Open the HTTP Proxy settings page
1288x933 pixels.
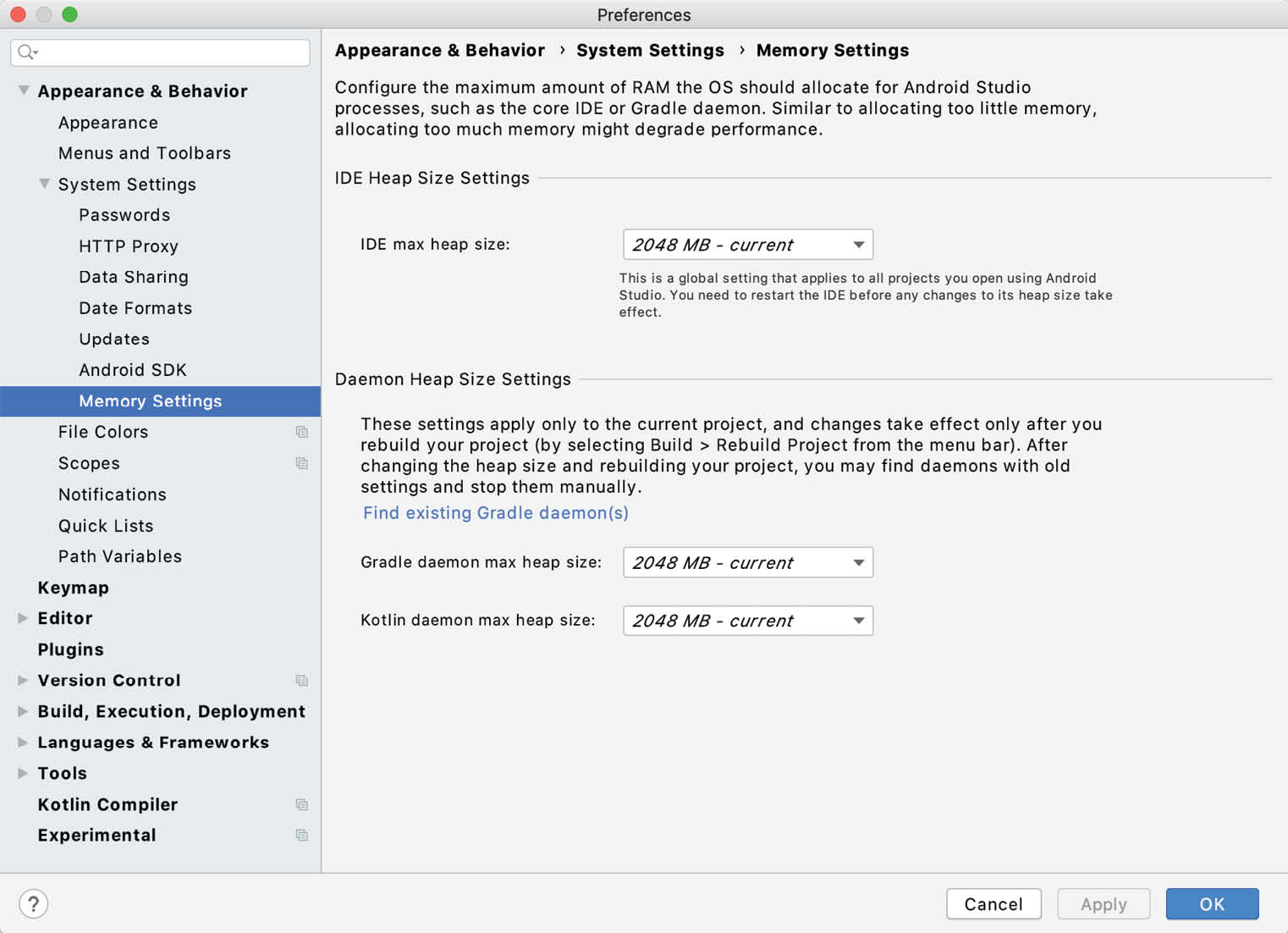129,246
